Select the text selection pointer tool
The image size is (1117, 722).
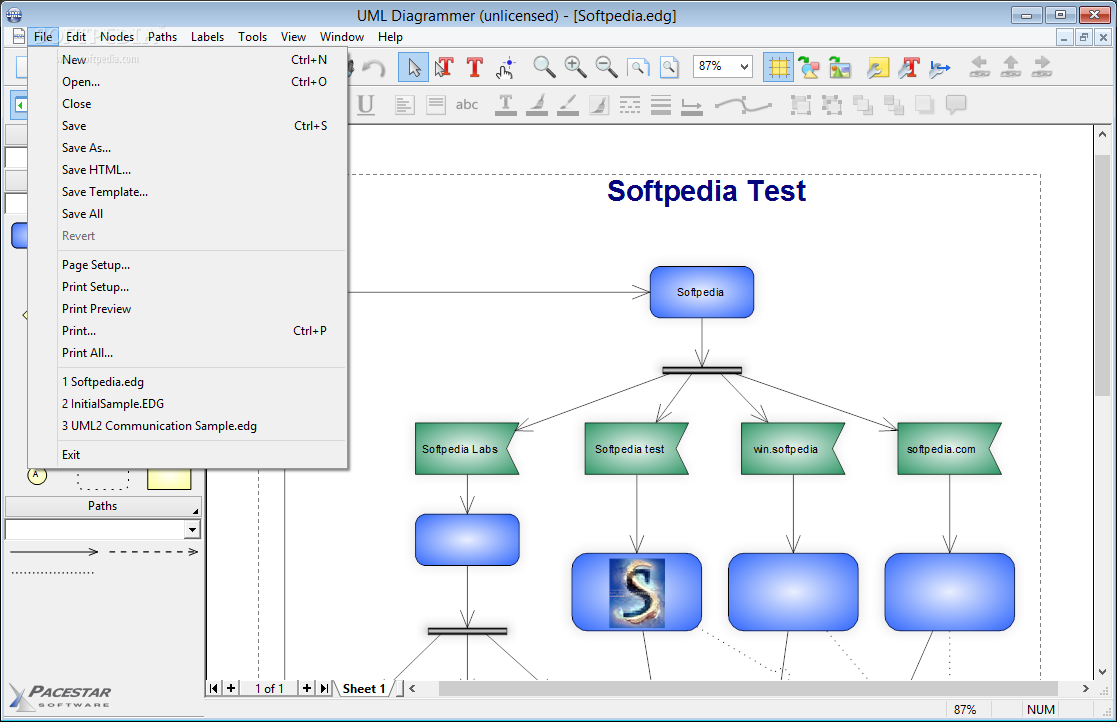[444, 68]
